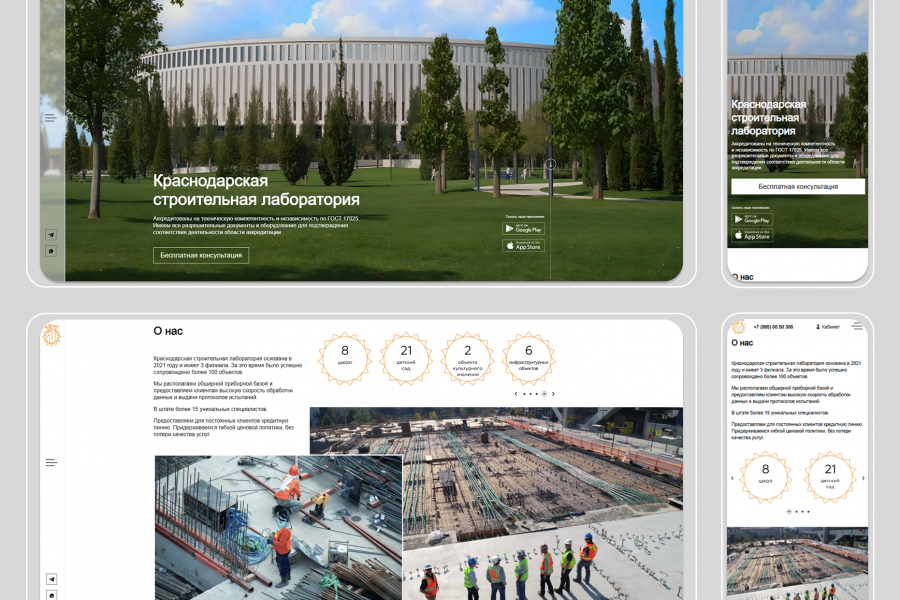Open the workers-with-rebar photo on desktop

click(x=279, y=528)
